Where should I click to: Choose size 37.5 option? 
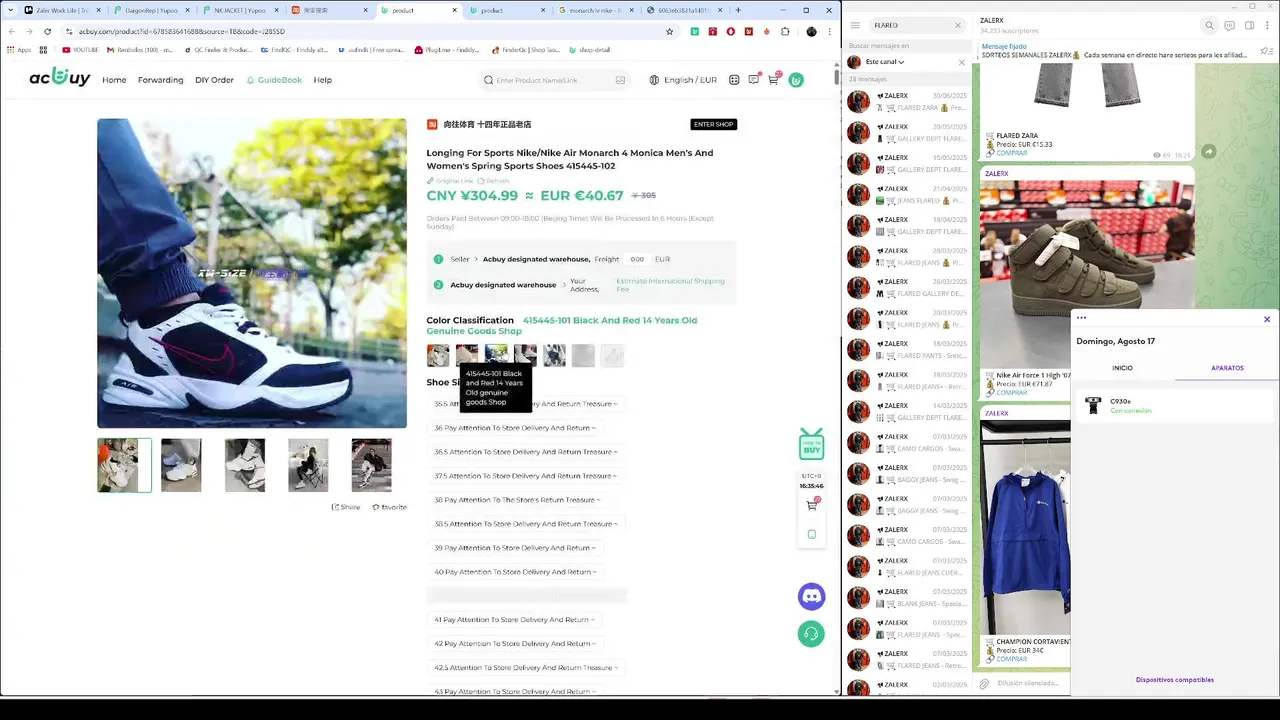point(525,476)
